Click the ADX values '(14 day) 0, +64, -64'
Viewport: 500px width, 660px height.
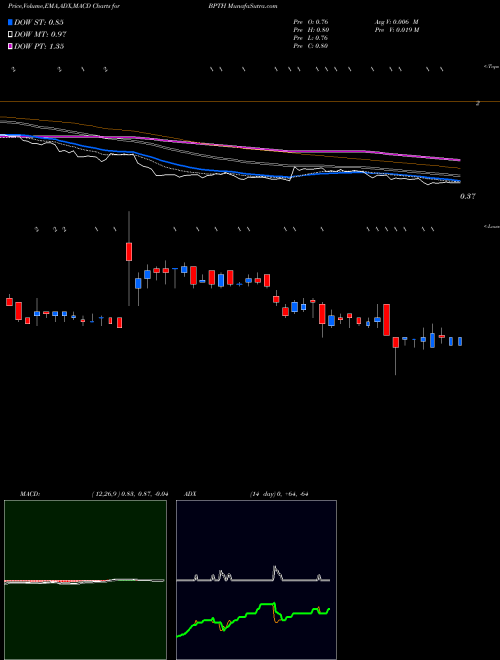click(279, 494)
